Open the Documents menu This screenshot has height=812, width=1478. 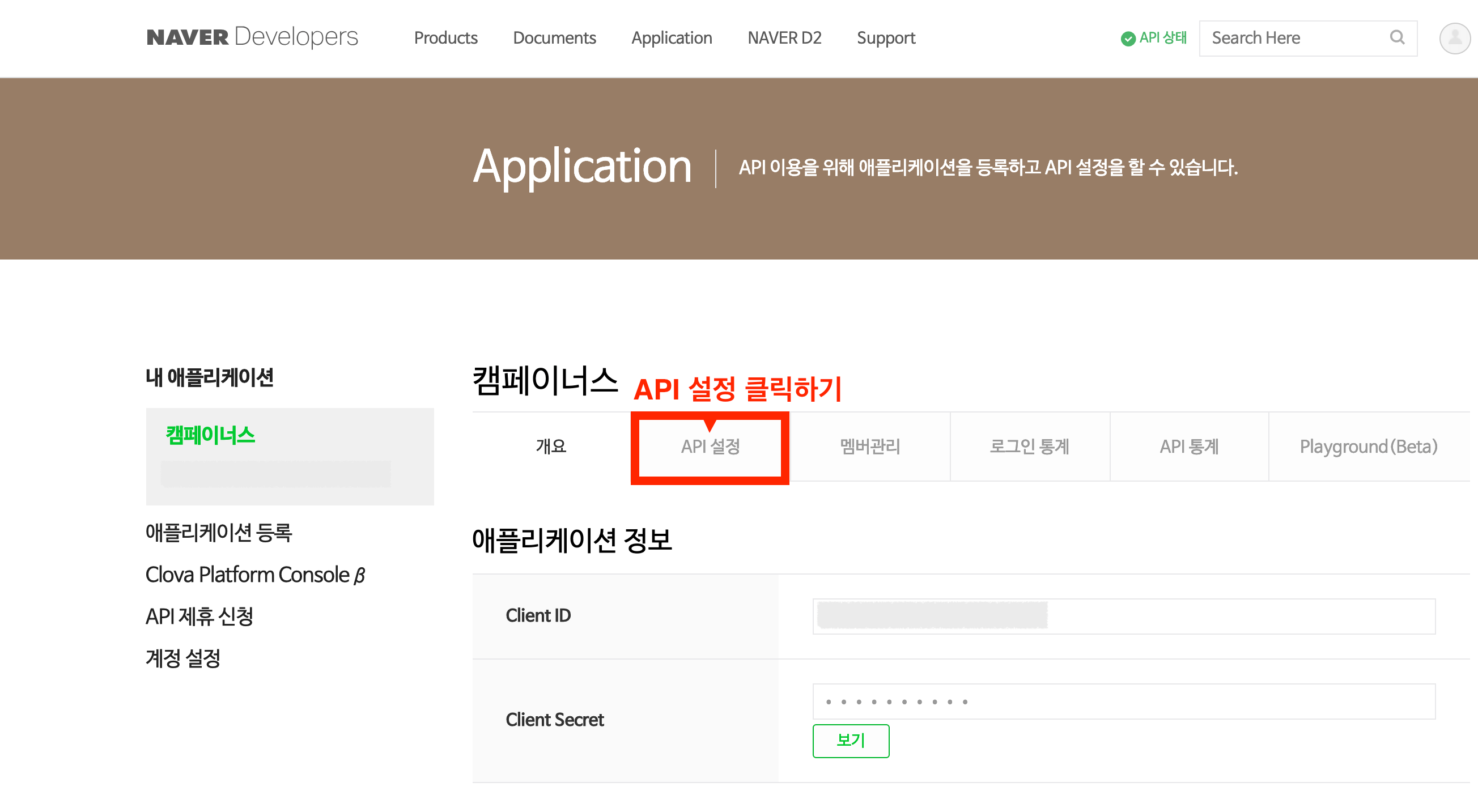point(554,38)
